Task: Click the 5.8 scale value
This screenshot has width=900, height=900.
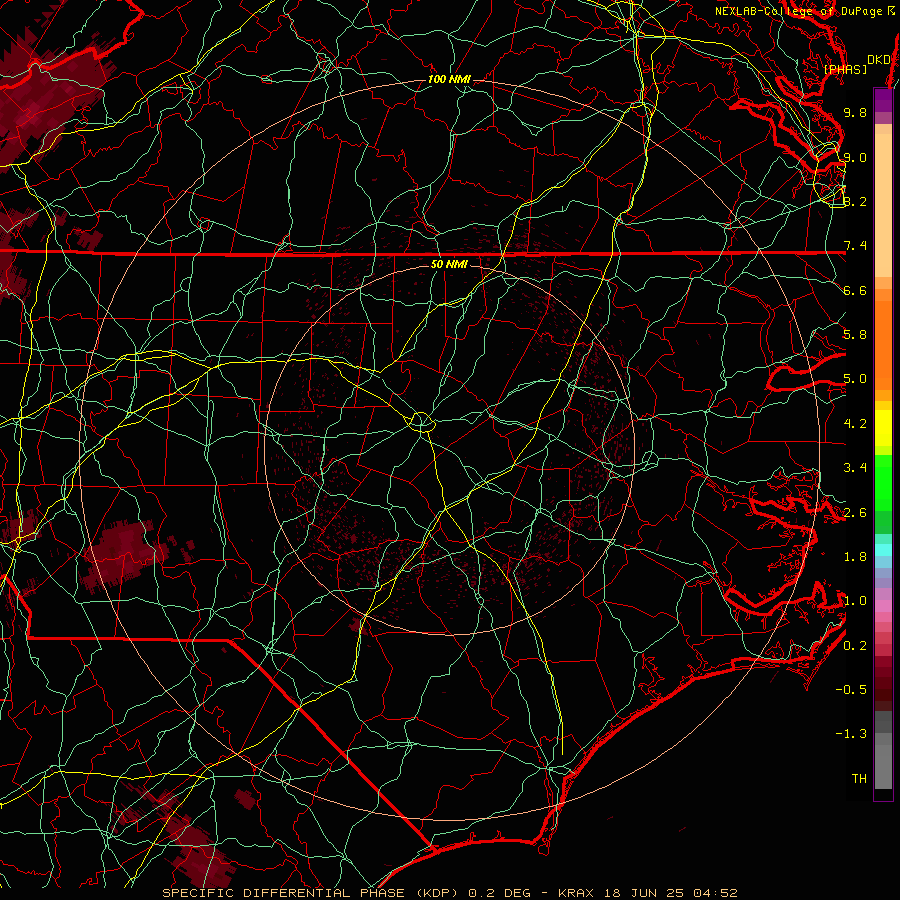Action: (x=855, y=335)
